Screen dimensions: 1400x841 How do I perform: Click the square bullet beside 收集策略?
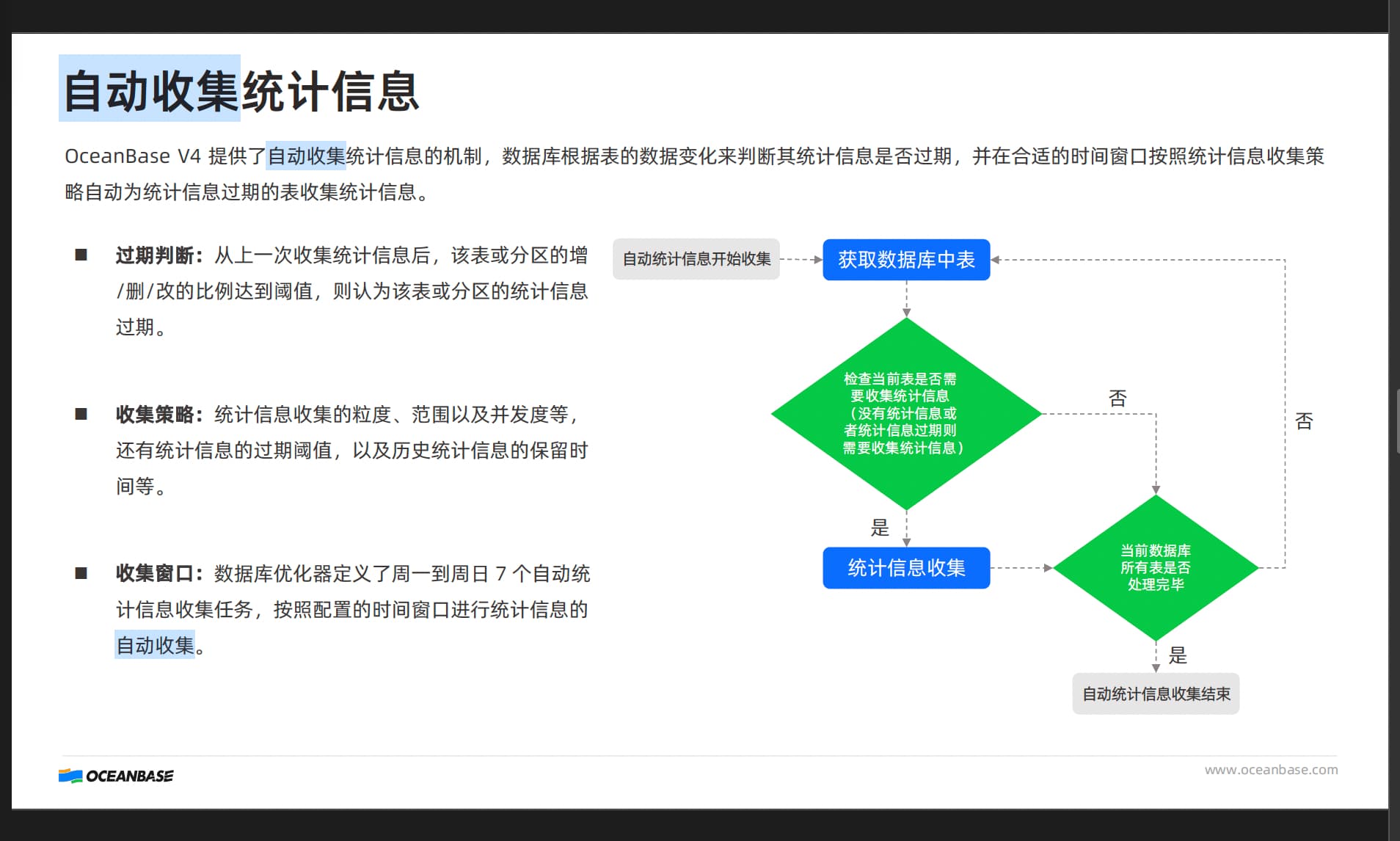point(81,414)
